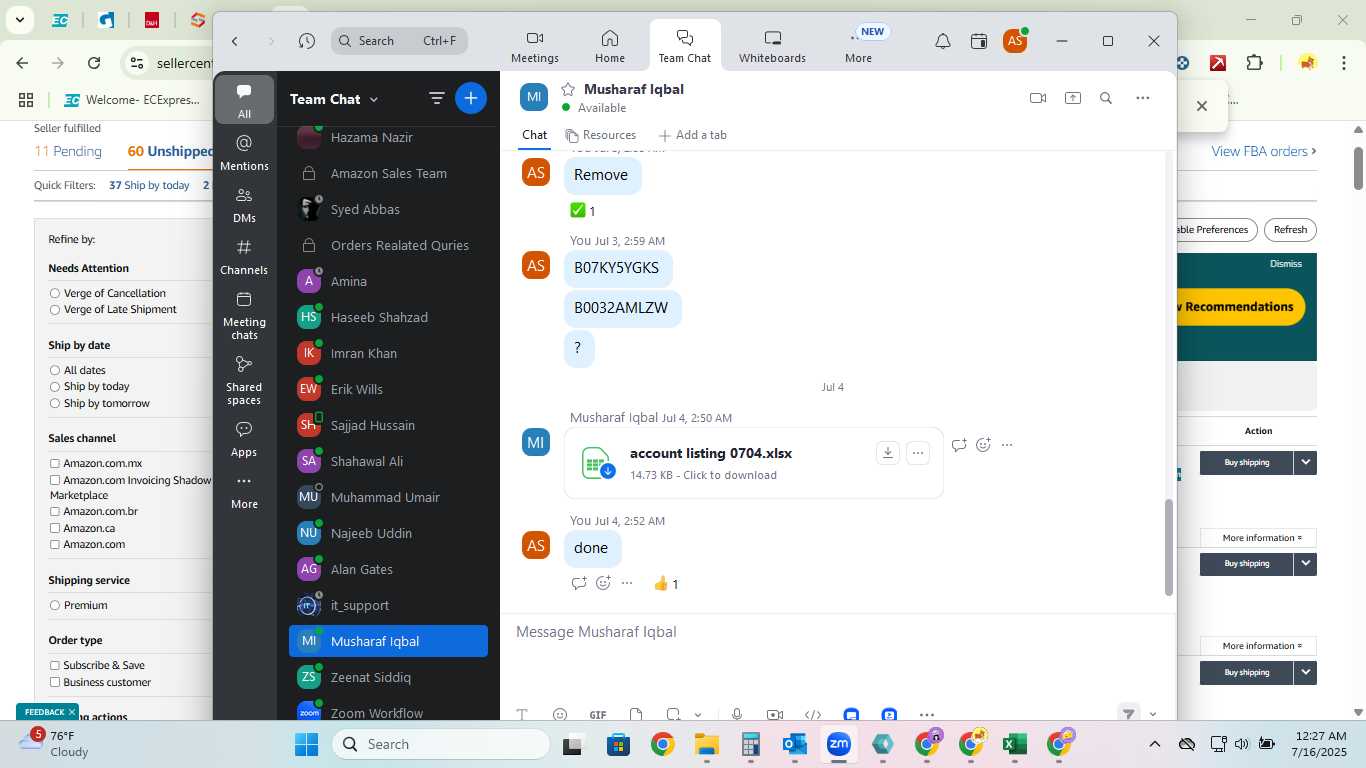Reply to the done message
Screen dimensions: 1366x768
click(x=579, y=583)
